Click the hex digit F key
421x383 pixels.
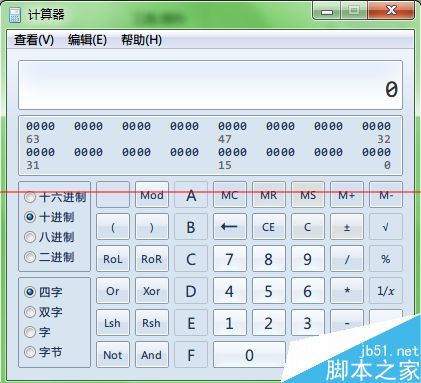[x=191, y=355]
